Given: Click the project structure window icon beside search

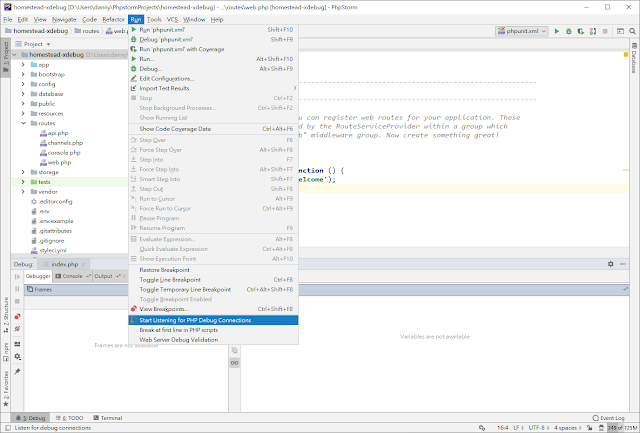Looking at the screenshot, I should (x=620, y=31).
